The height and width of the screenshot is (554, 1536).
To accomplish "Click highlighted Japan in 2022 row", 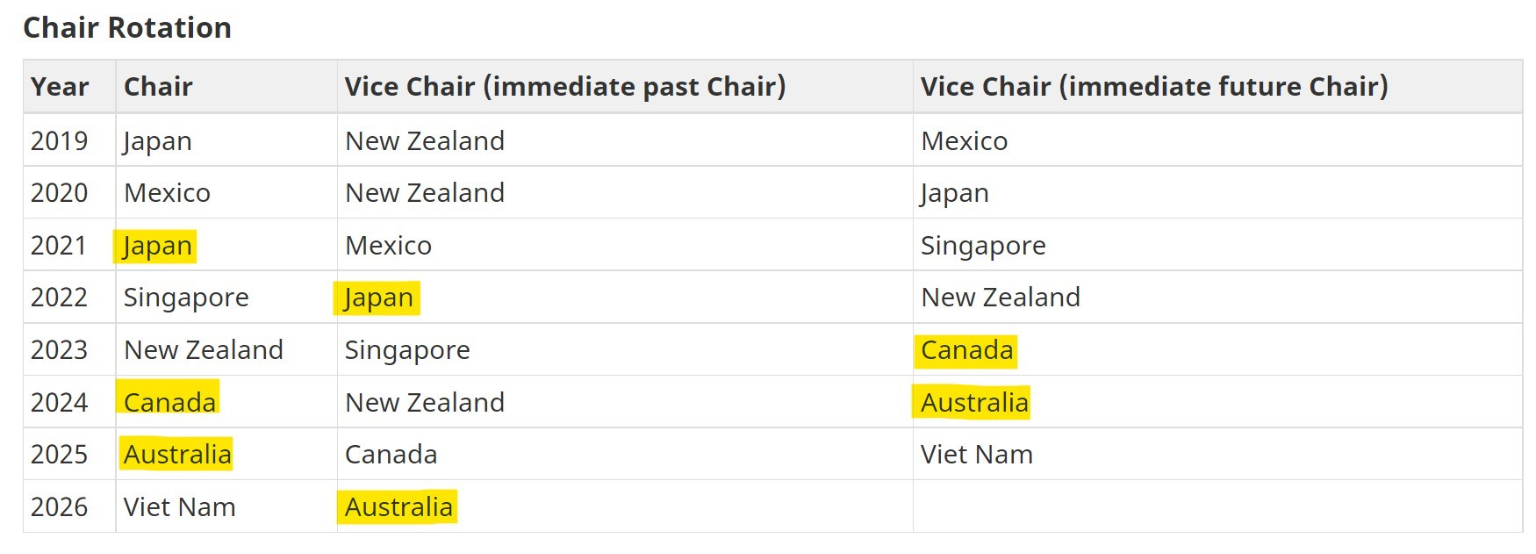I will tap(378, 298).
